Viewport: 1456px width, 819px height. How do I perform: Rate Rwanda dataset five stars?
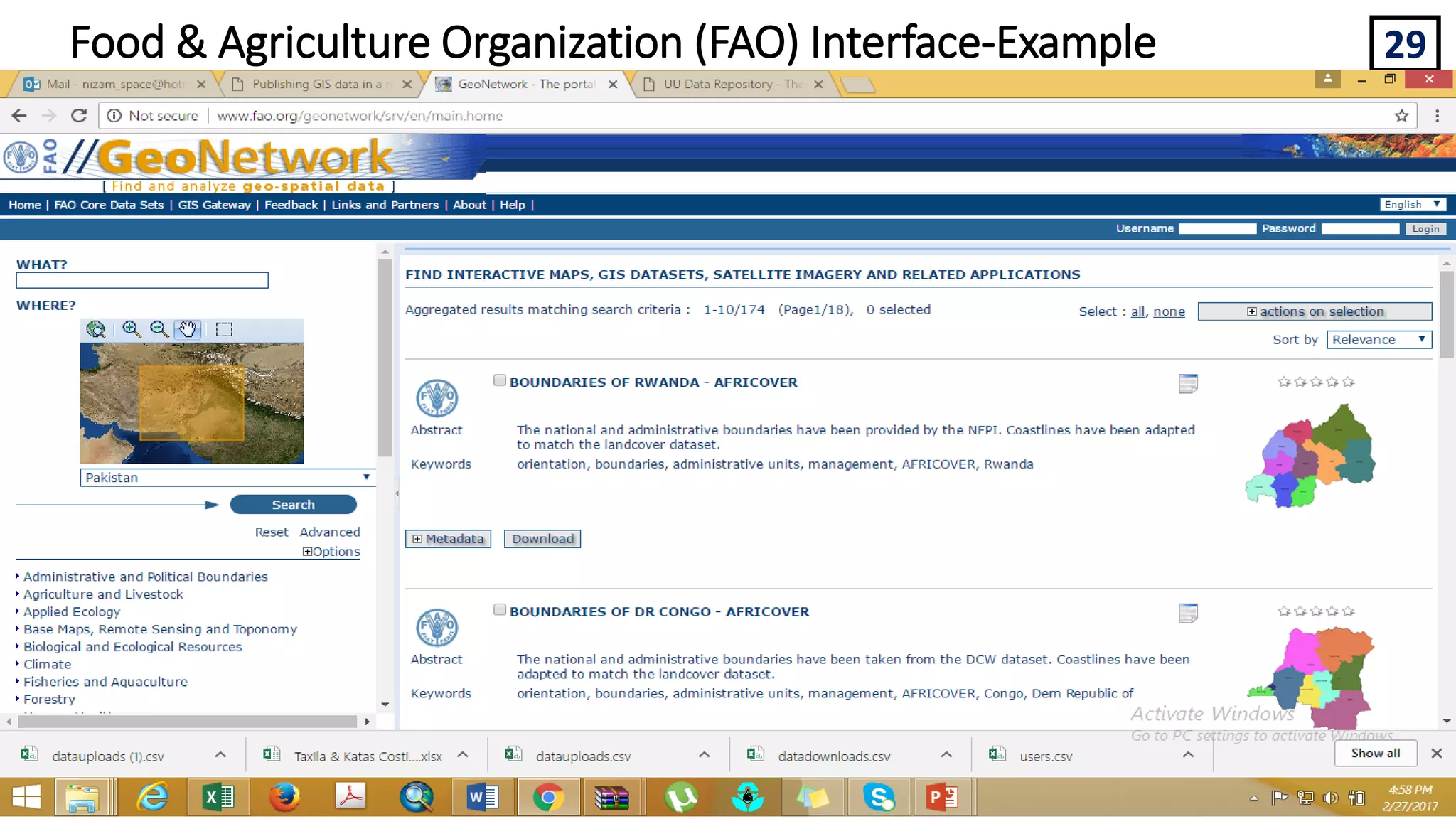[x=1349, y=382]
